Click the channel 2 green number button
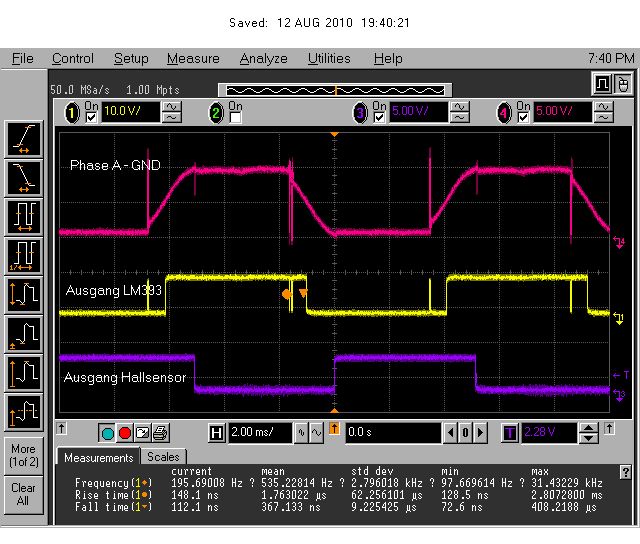The width and height of the screenshot is (640, 544). coord(216,113)
